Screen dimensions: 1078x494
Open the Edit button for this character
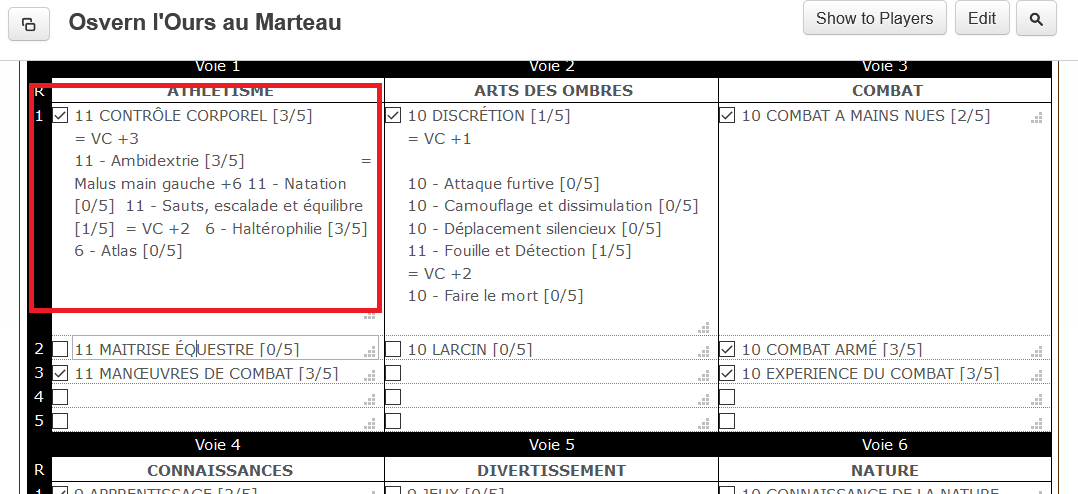tap(982, 19)
